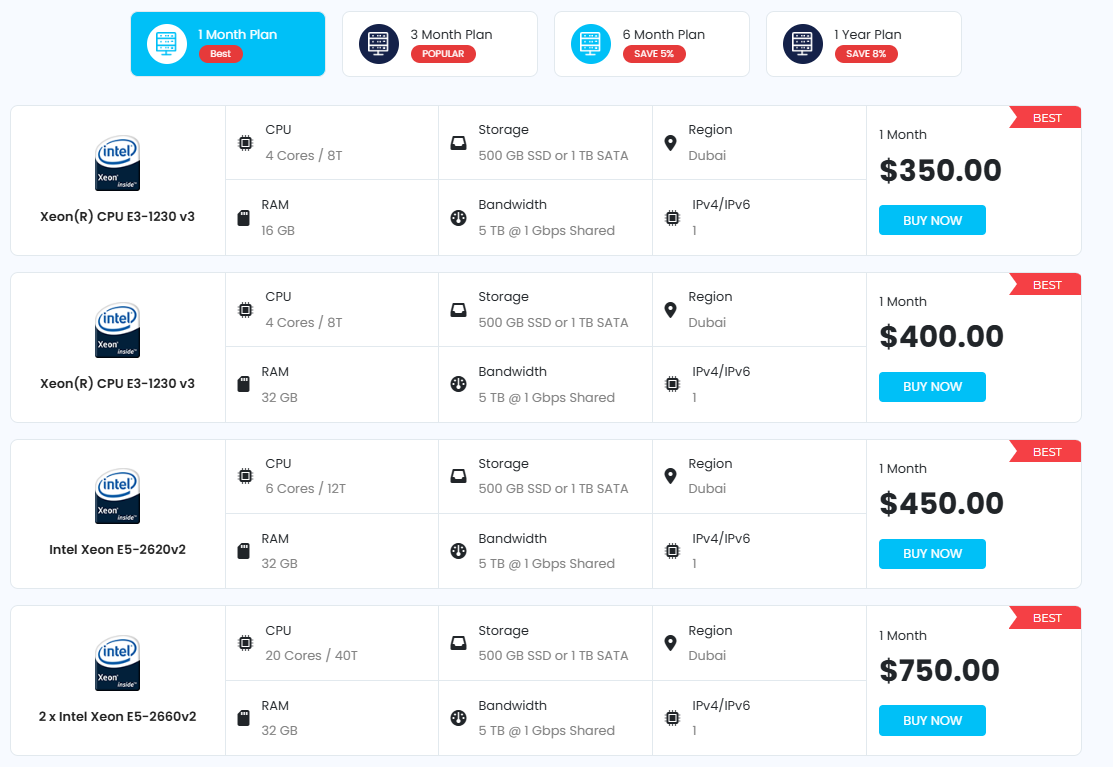
Task: Click the Bandwidth gauge icon in second server
Action: (x=458, y=384)
